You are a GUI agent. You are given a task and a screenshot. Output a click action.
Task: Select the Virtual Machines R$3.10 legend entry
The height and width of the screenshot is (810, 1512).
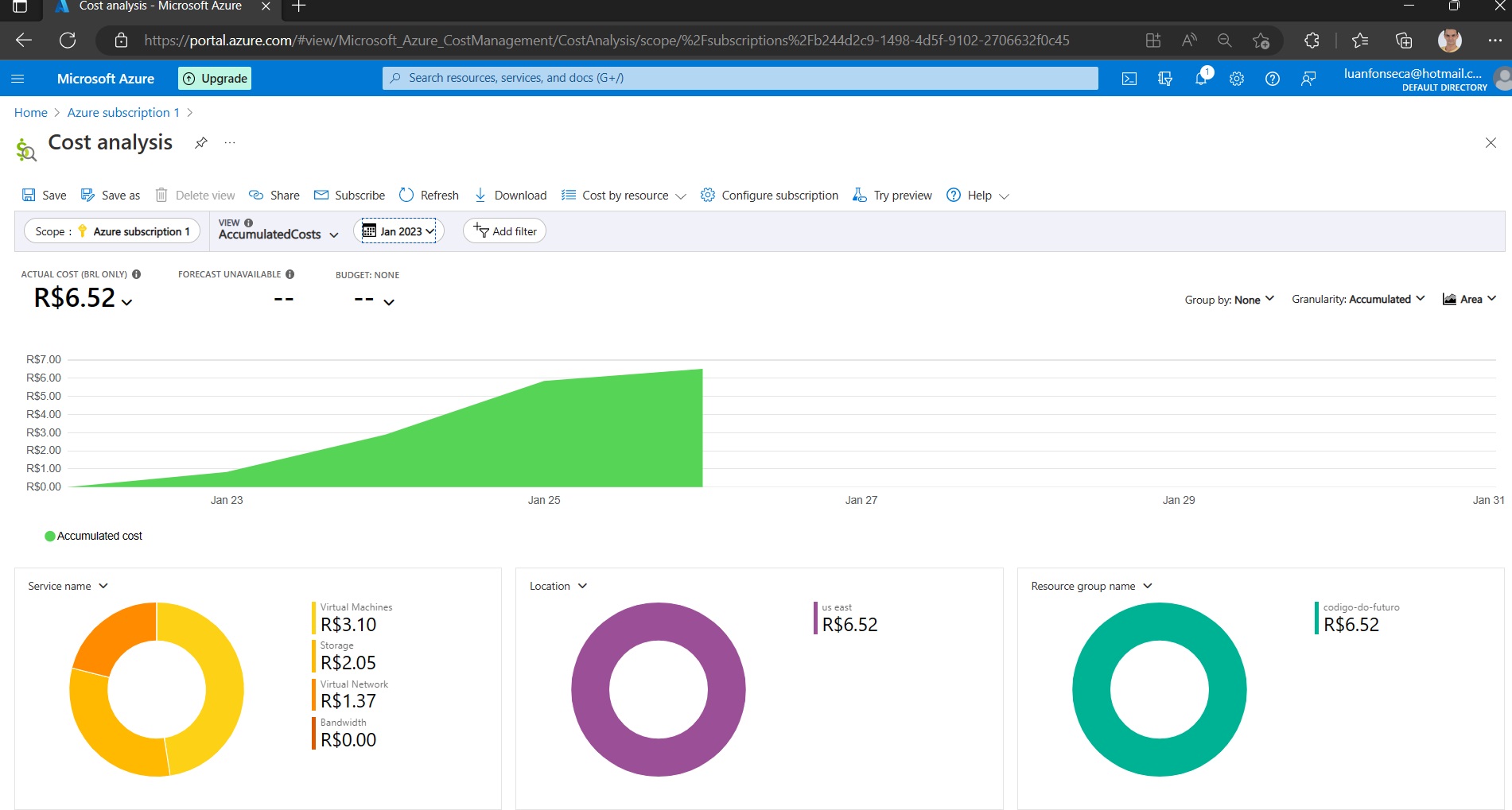tap(352, 618)
